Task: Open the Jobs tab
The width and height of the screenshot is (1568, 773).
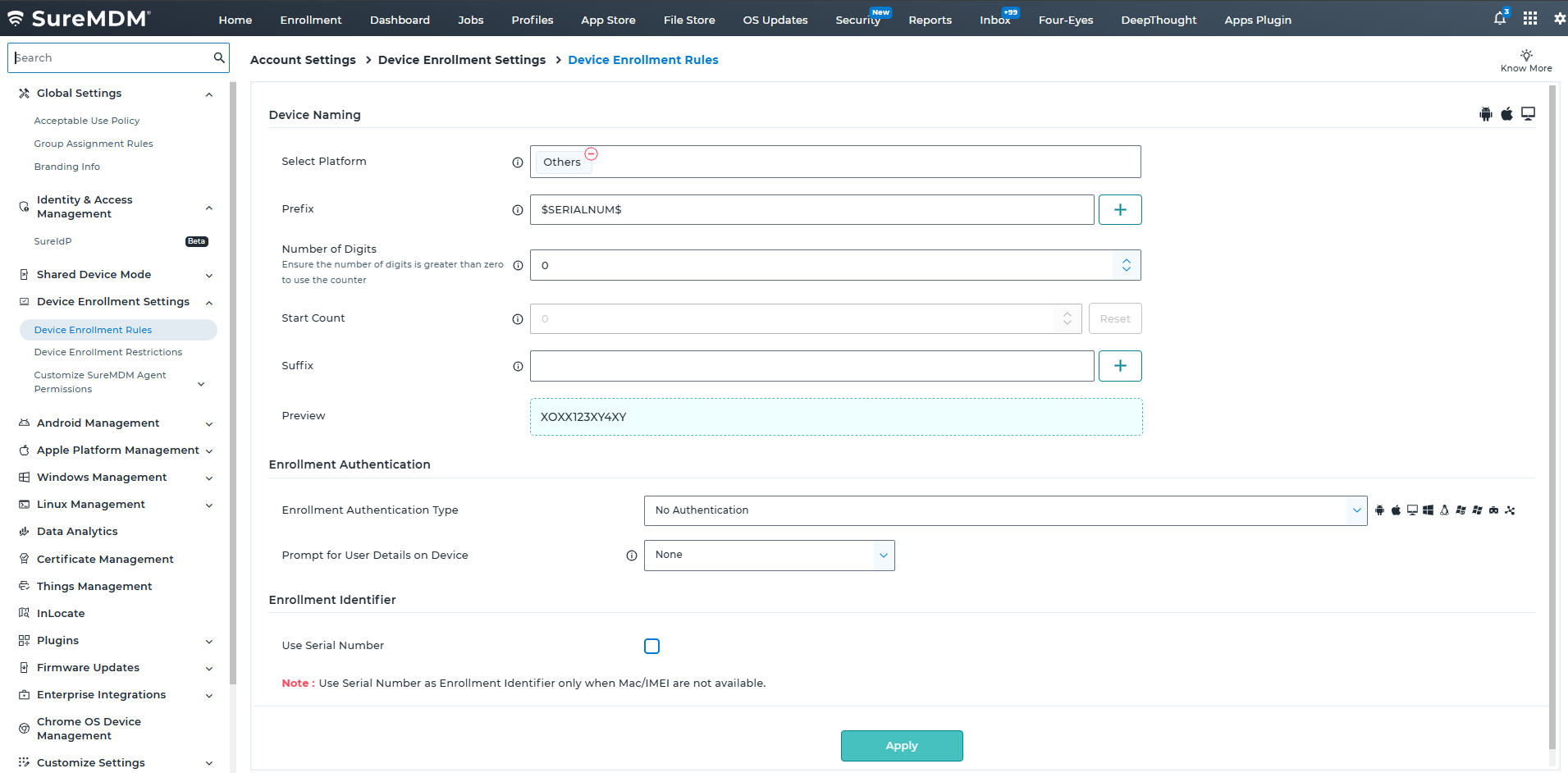Action: [471, 20]
